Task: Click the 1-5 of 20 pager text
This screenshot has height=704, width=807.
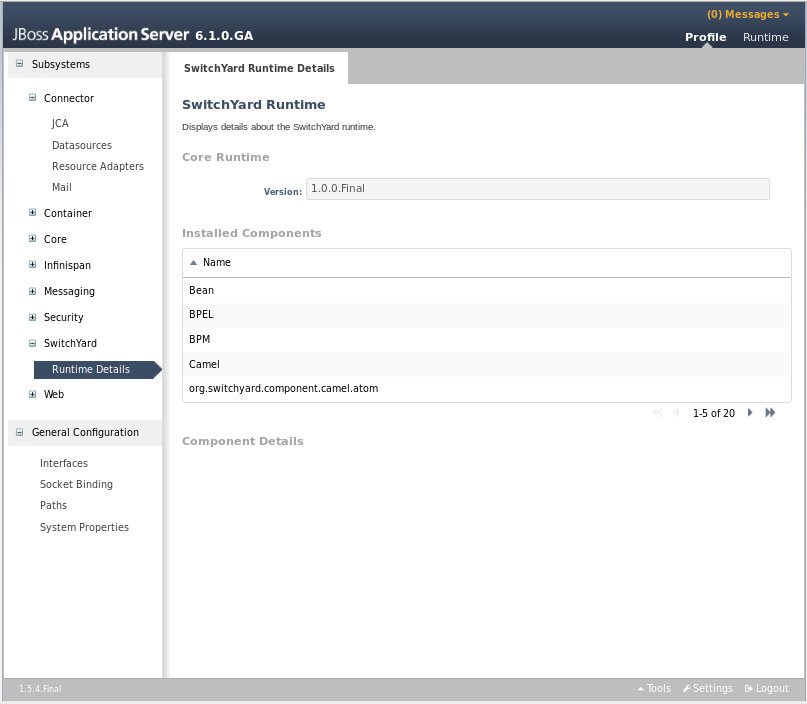Action: click(x=714, y=413)
